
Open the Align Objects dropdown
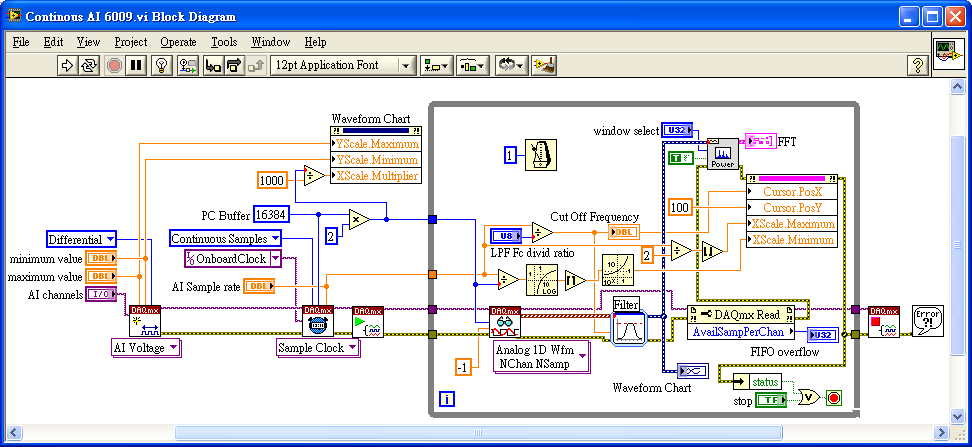[x=437, y=65]
